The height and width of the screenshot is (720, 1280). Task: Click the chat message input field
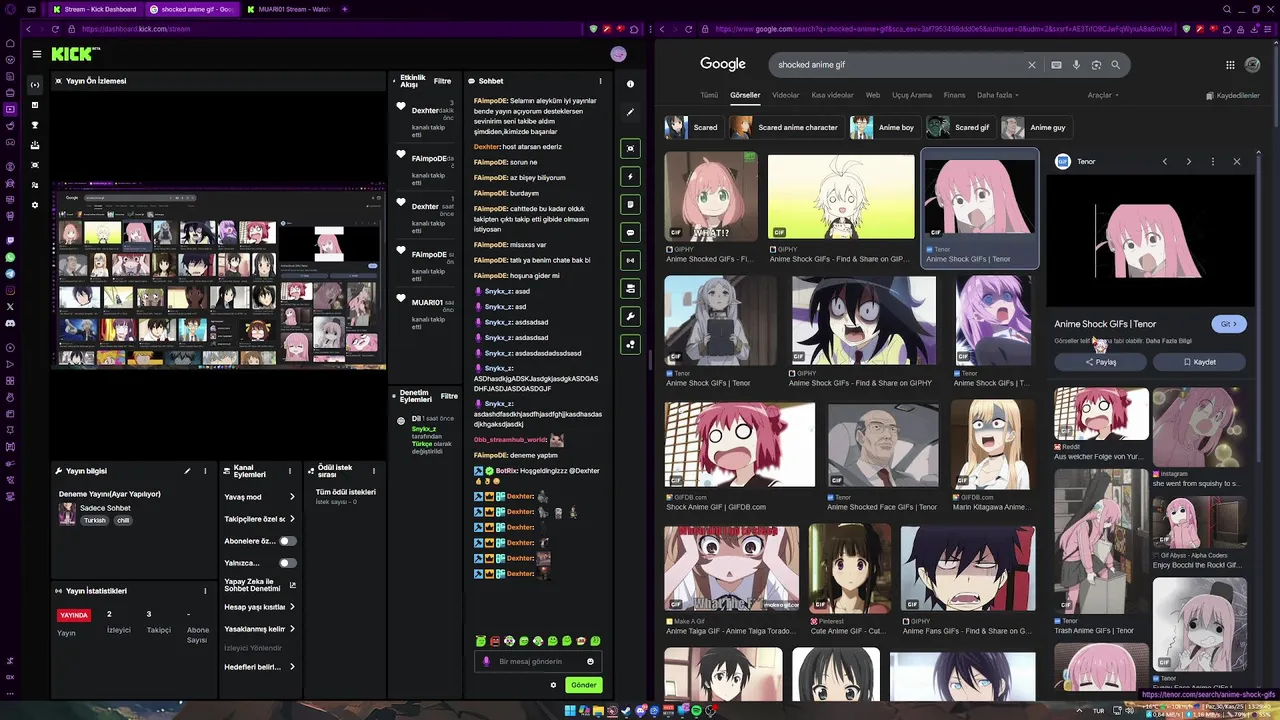pos(540,661)
